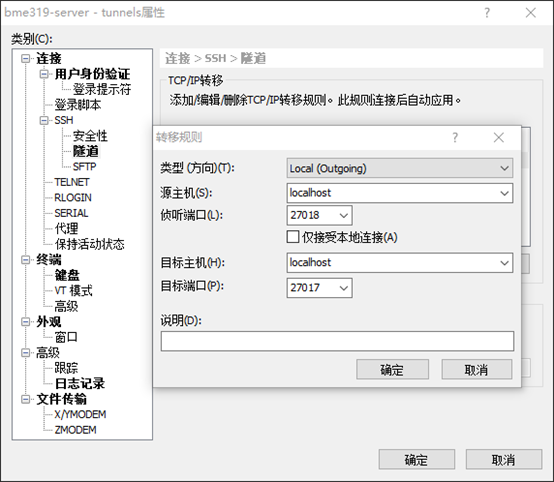Screen dimensions: 554x482
Task: Select SERIAL tree item
Action: [x=71, y=213]
